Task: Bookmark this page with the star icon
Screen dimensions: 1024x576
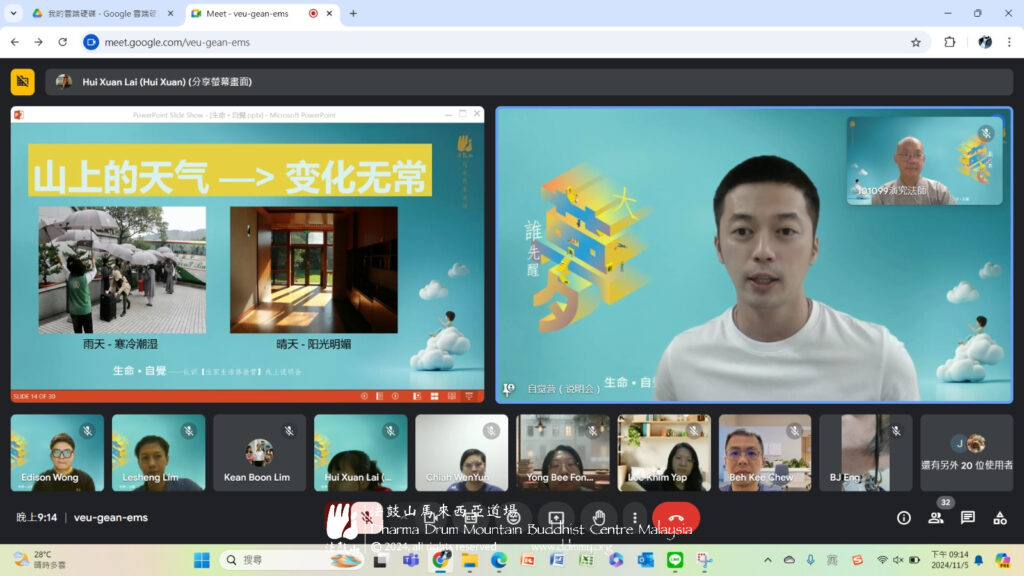Action: 915,42
